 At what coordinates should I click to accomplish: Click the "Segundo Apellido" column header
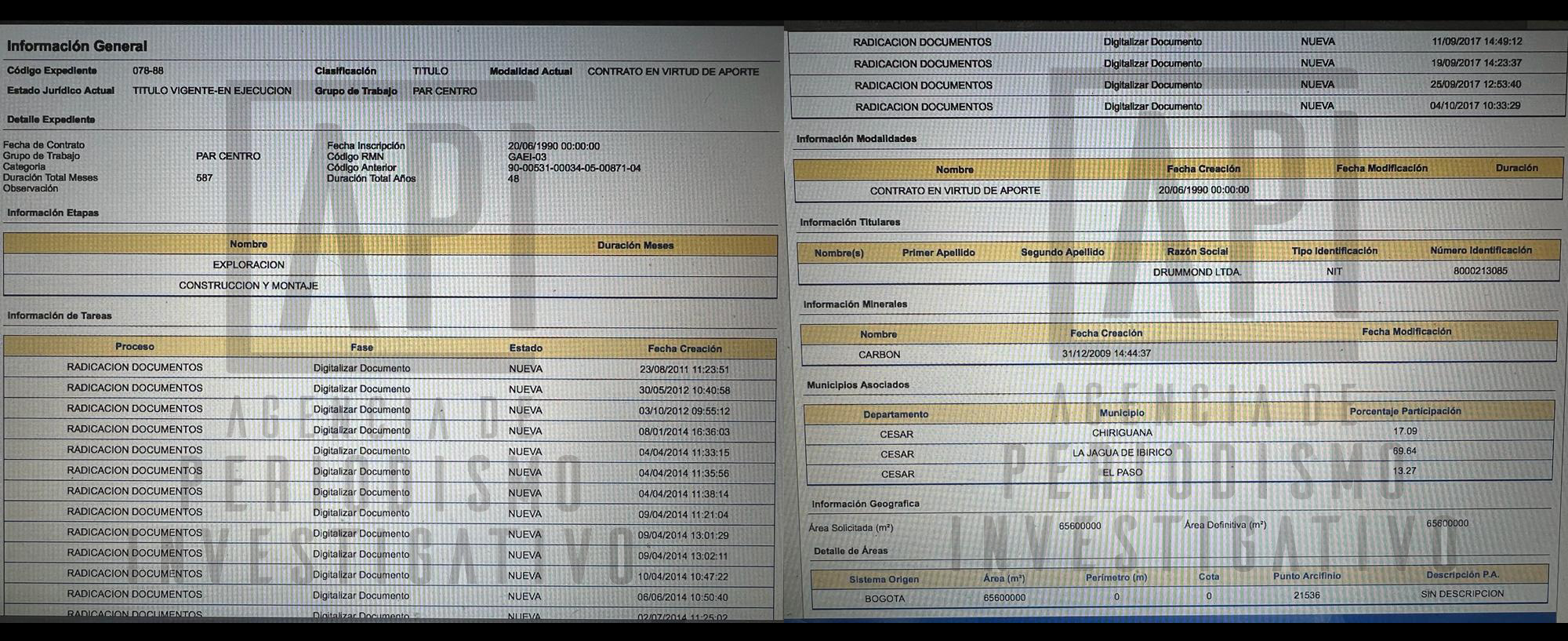point(1062,252)
